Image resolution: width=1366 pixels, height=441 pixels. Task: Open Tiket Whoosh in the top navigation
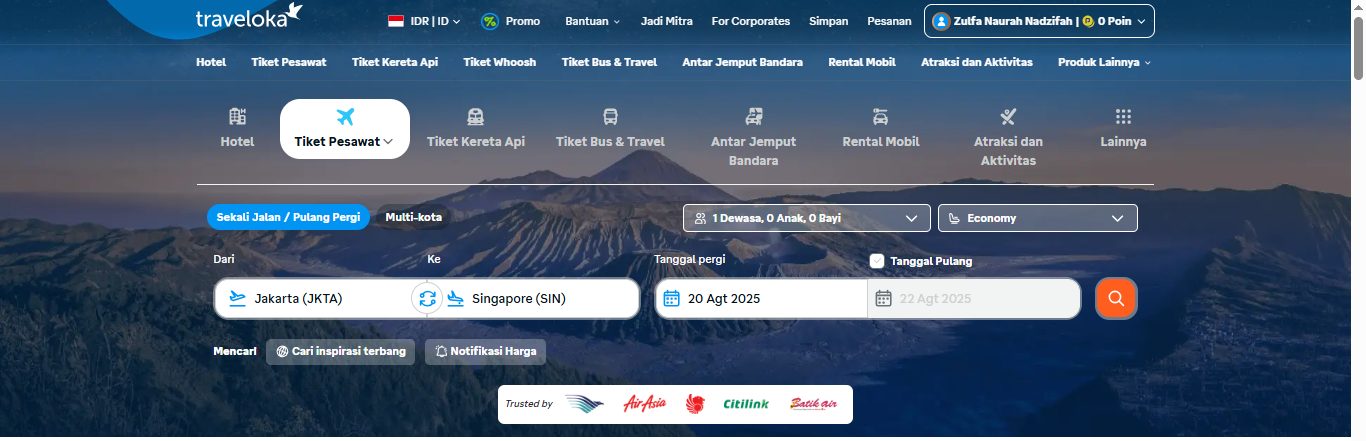499,62
